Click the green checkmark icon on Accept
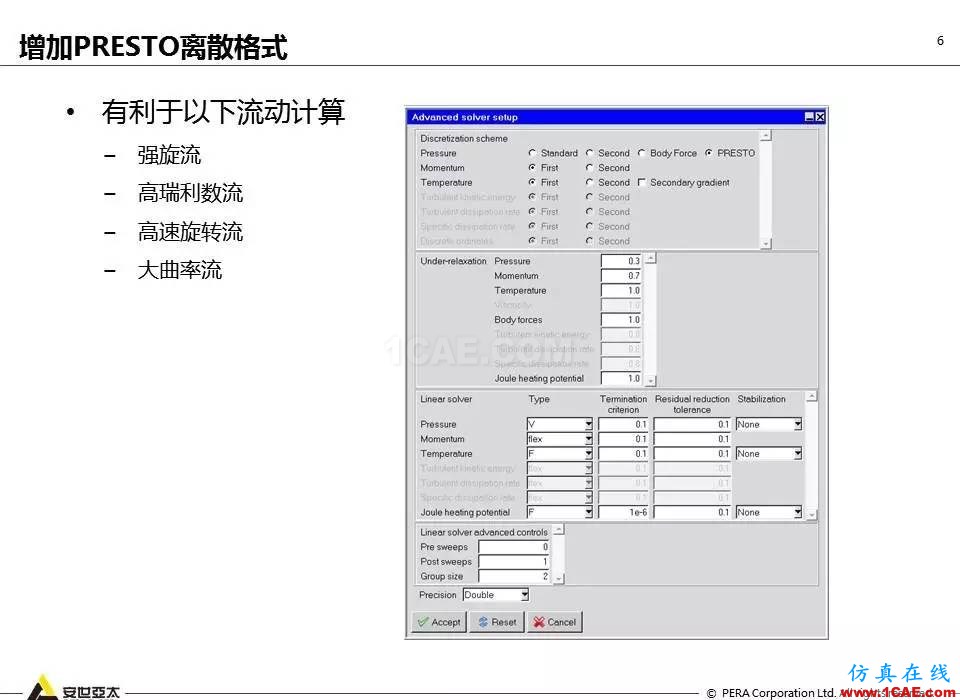This screenshot has width=960, height=700. pos(422,622)
